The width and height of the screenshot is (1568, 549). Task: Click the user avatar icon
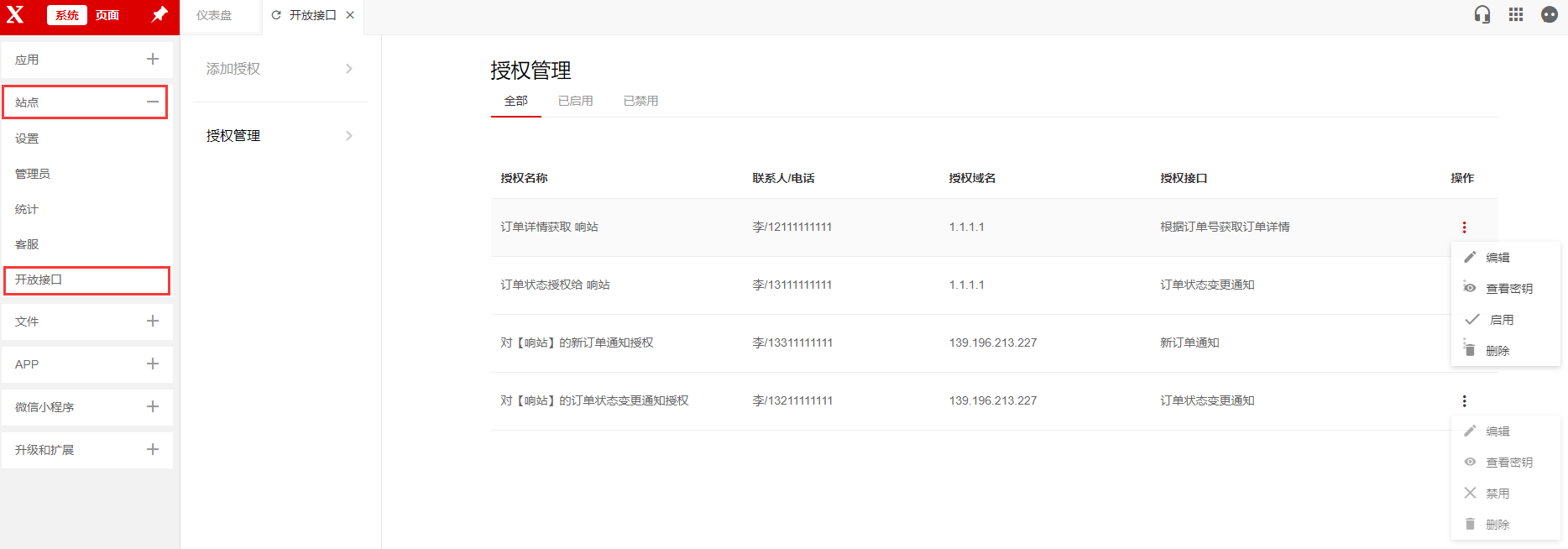(1550, 15)
